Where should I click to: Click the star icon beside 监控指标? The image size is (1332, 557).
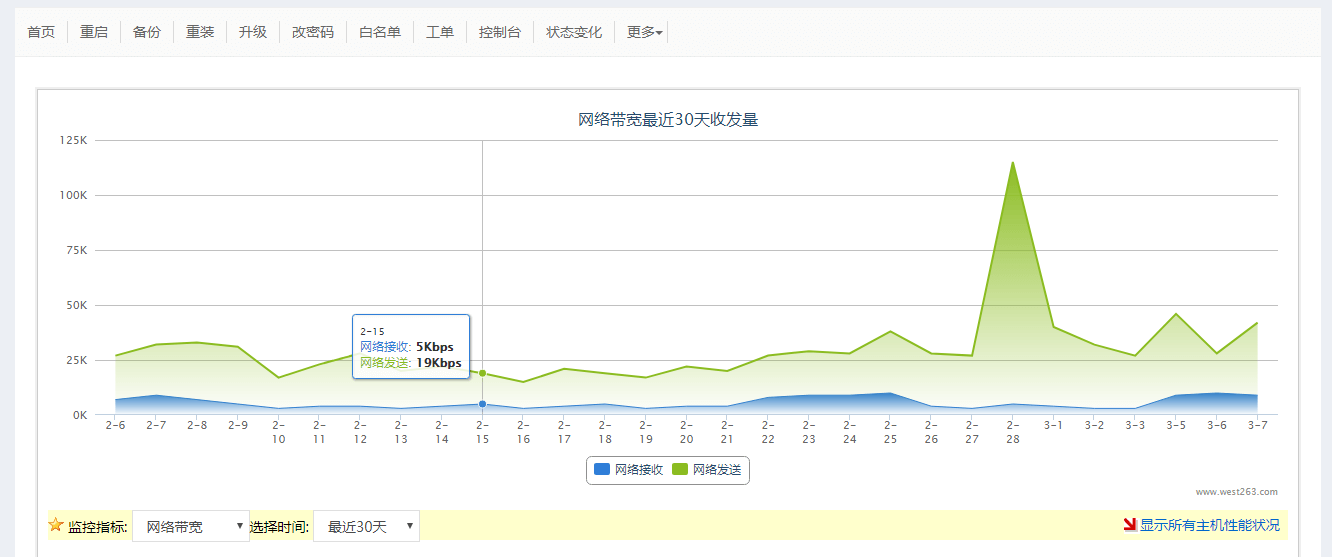pyautogui.click(x=56, y=524)
